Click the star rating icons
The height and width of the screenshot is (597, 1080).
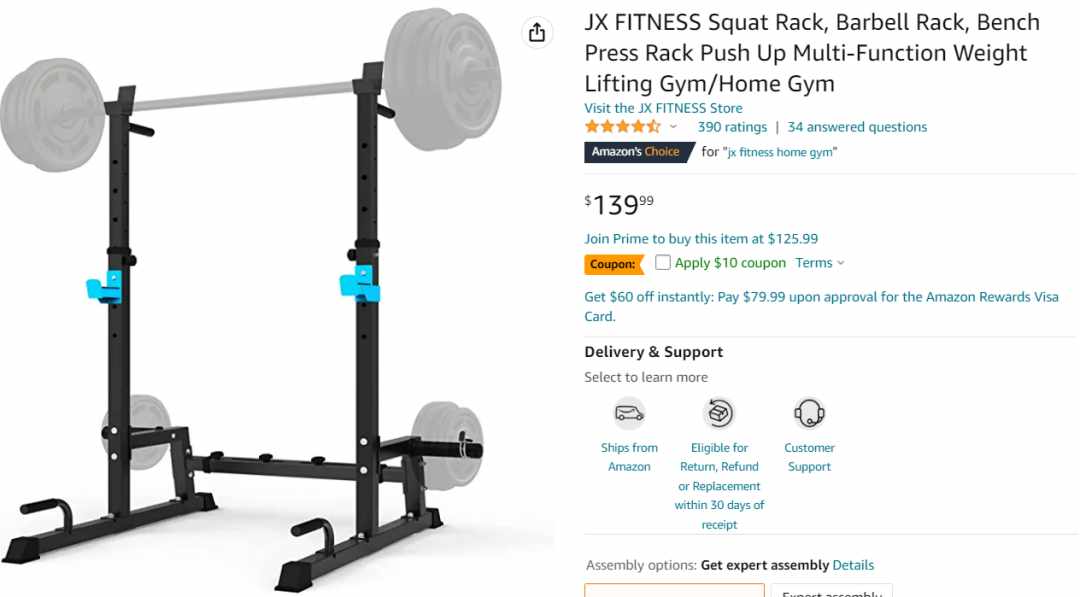623,127
